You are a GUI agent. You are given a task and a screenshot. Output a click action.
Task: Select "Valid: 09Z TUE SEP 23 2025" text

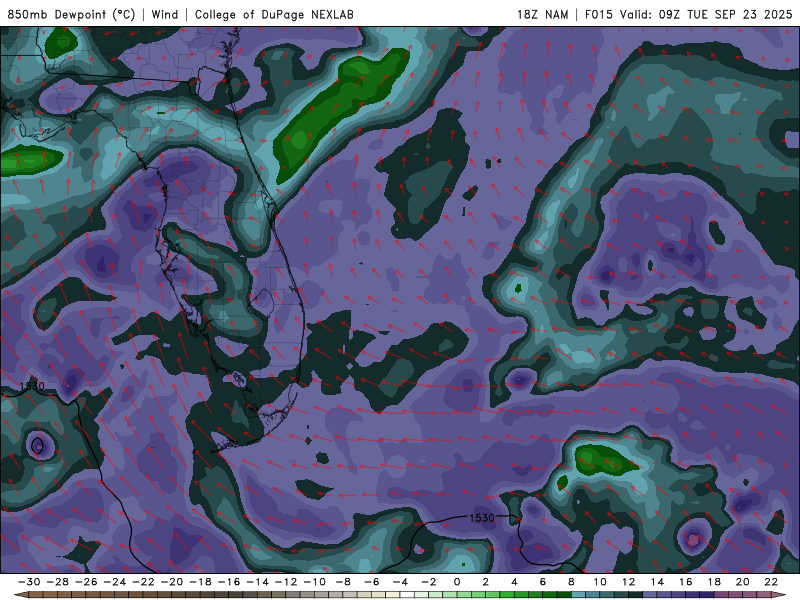point(706,14)
